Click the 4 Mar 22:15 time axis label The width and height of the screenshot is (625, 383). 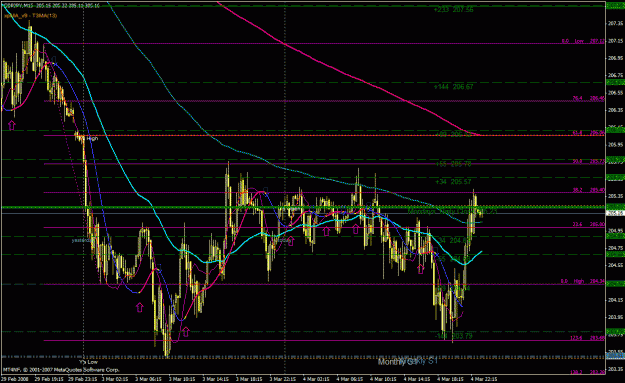click(483, 379)
